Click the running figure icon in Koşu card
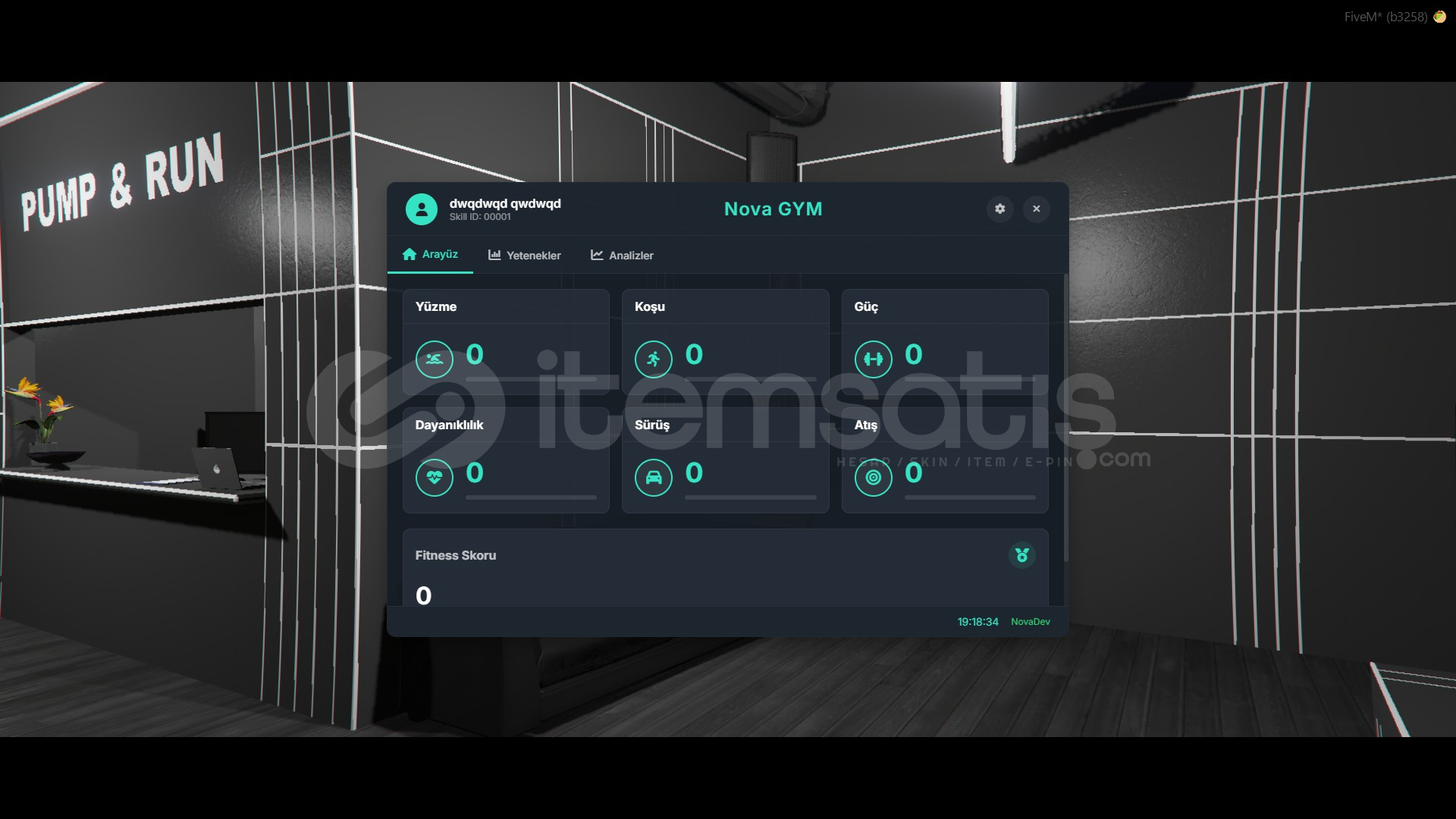The width and height of the screenshot is (1456, 819). pos(653,359)
